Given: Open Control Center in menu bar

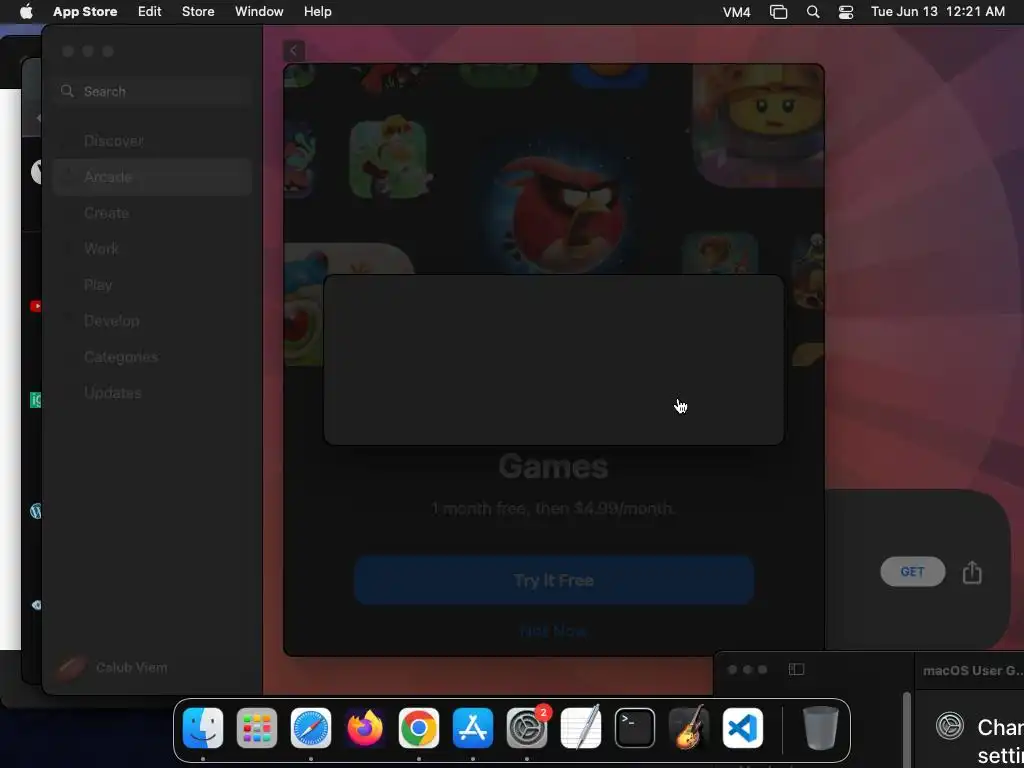Looking at the screenshot, I should pos(846,12).
